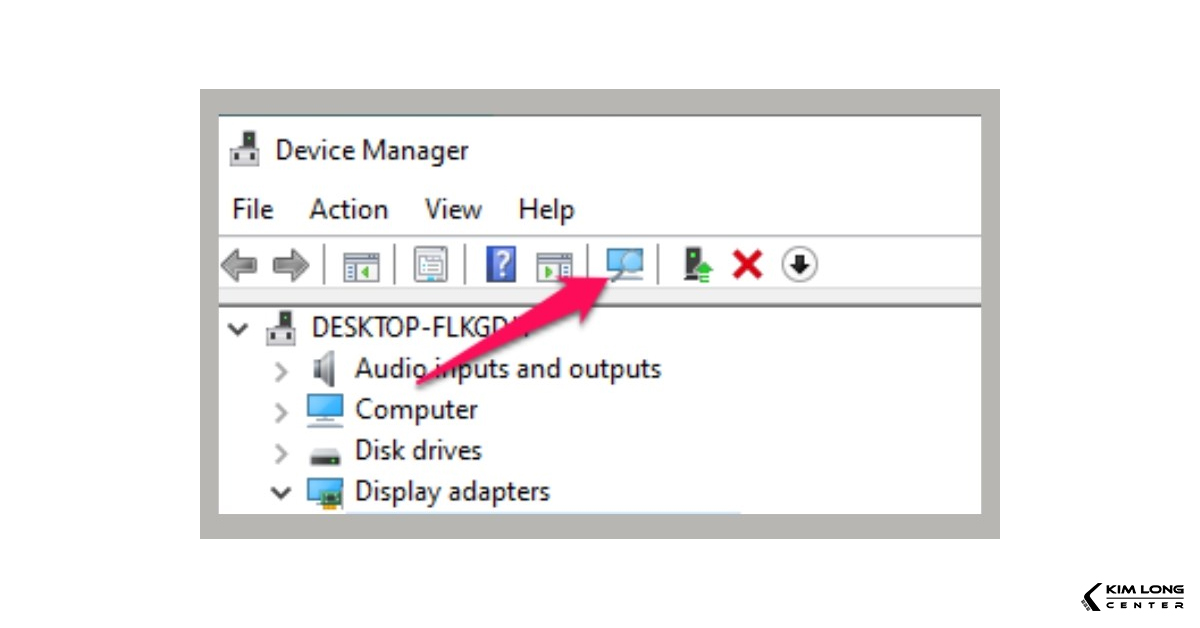Open the View menu

(453, 210)
